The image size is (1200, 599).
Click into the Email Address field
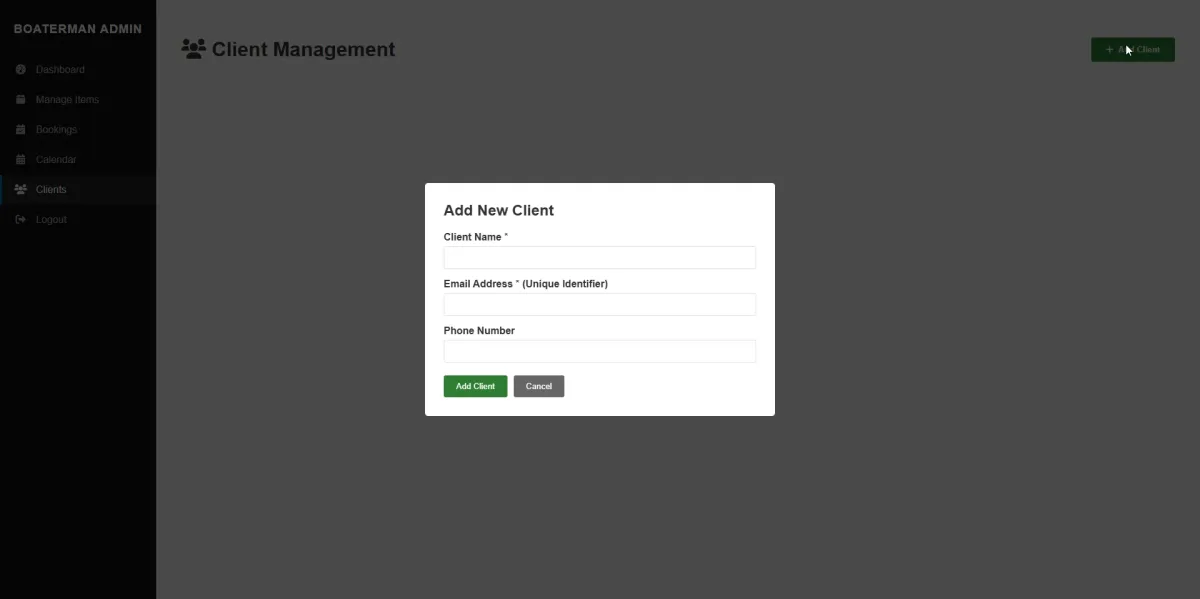pos(599,305)
